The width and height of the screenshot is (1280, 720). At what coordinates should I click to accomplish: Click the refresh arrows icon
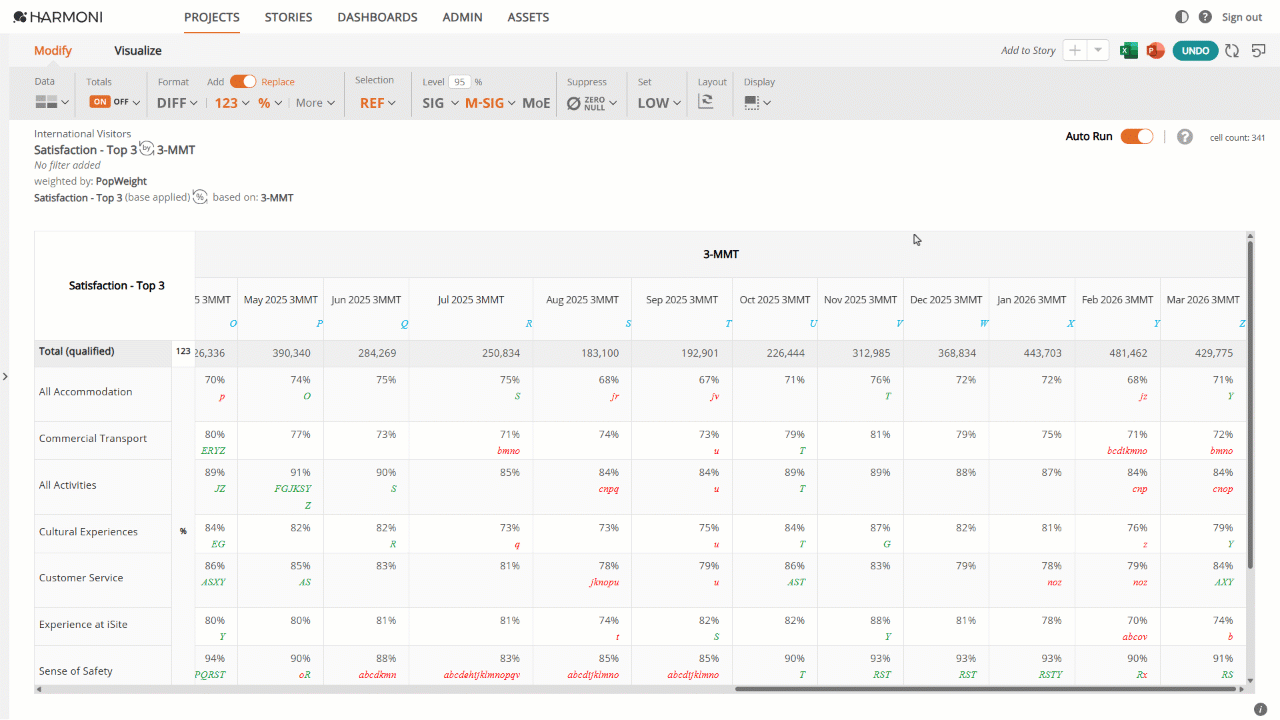1232,50
